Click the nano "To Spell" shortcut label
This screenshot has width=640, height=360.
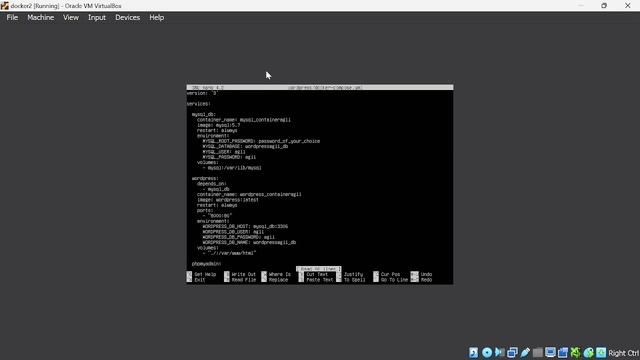pyautogui.click(x=355, y=280)
